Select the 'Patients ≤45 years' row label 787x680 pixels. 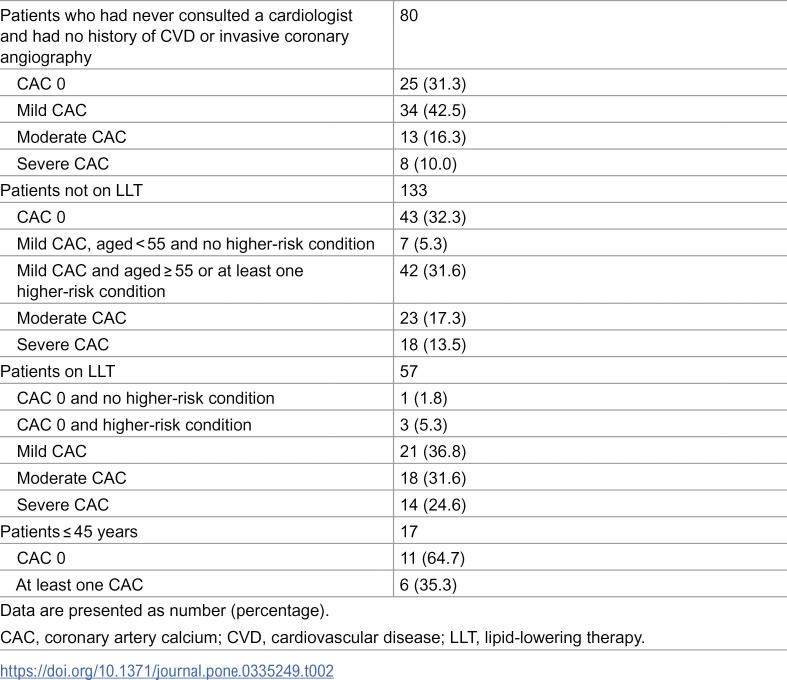(x=69, y=531)
